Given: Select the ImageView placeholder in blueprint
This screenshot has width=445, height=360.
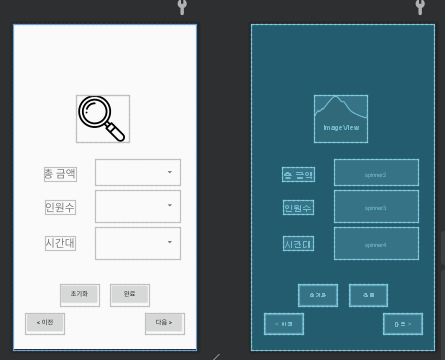Looking at the screenshot, I should click(x=341, y=119).
